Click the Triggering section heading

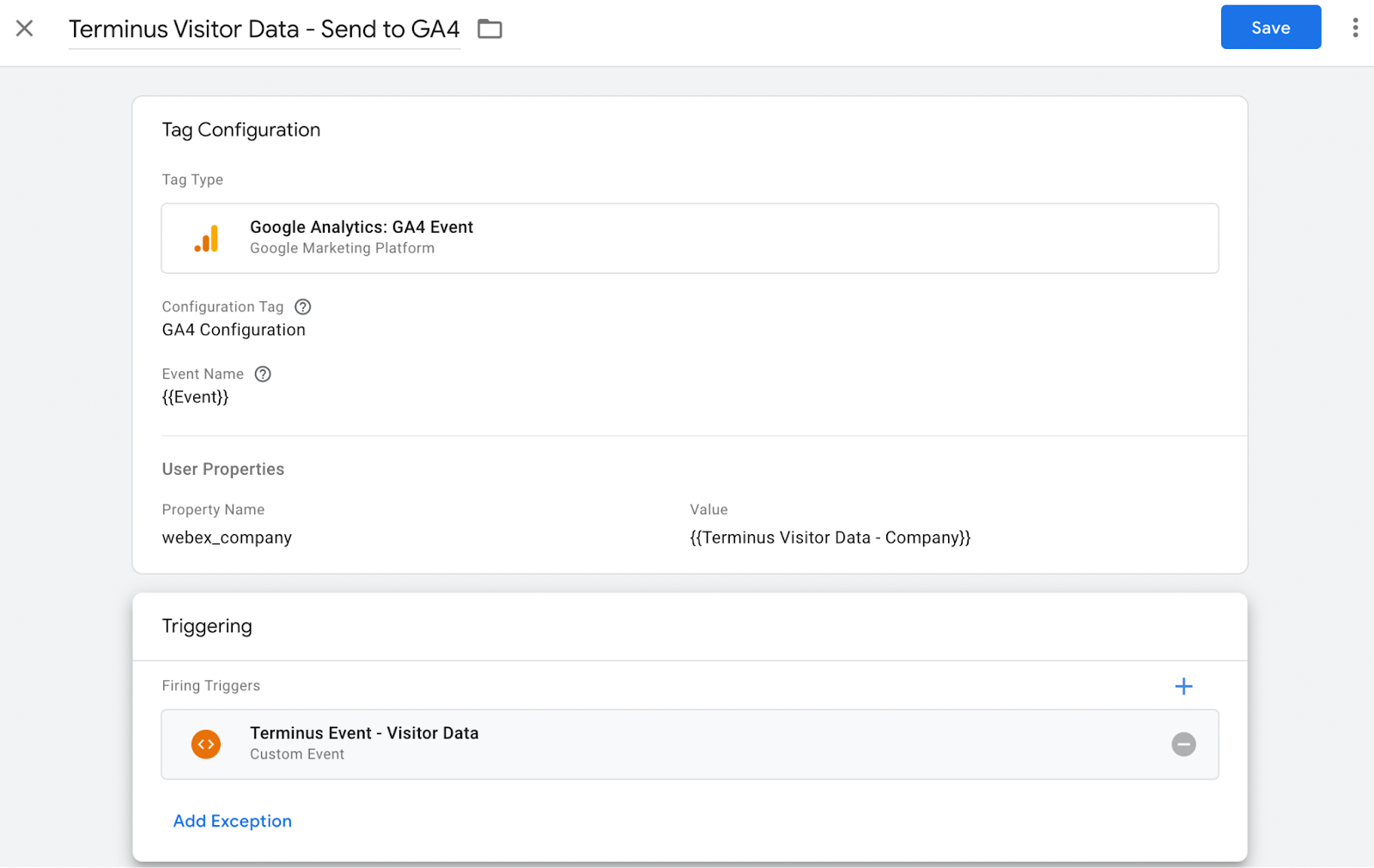click(x=207, y=626)
